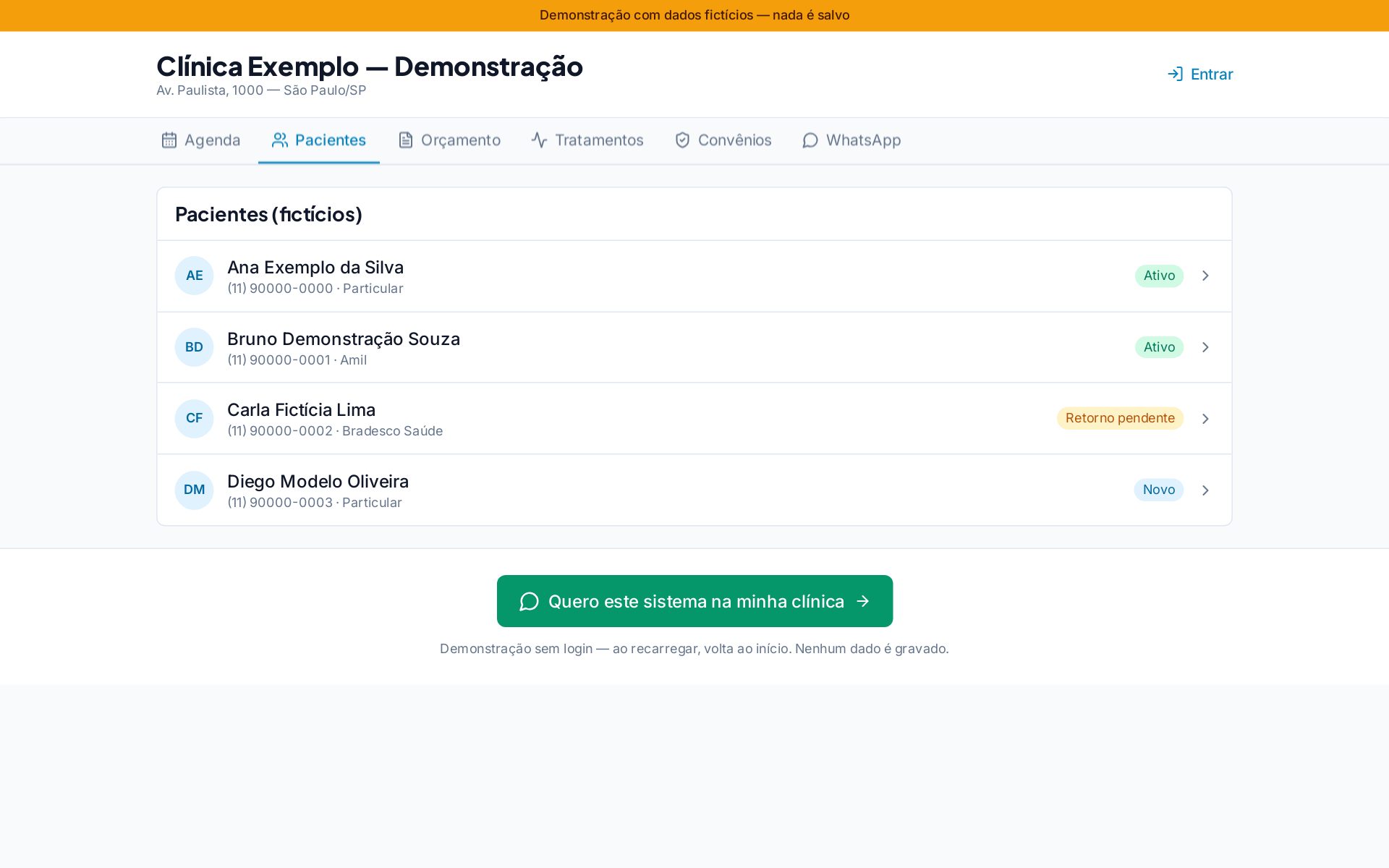The width and height of the screenshot is (1389, 868).
Task: Click the DM avatar of Diego Modelo
Action: [194, 490]
